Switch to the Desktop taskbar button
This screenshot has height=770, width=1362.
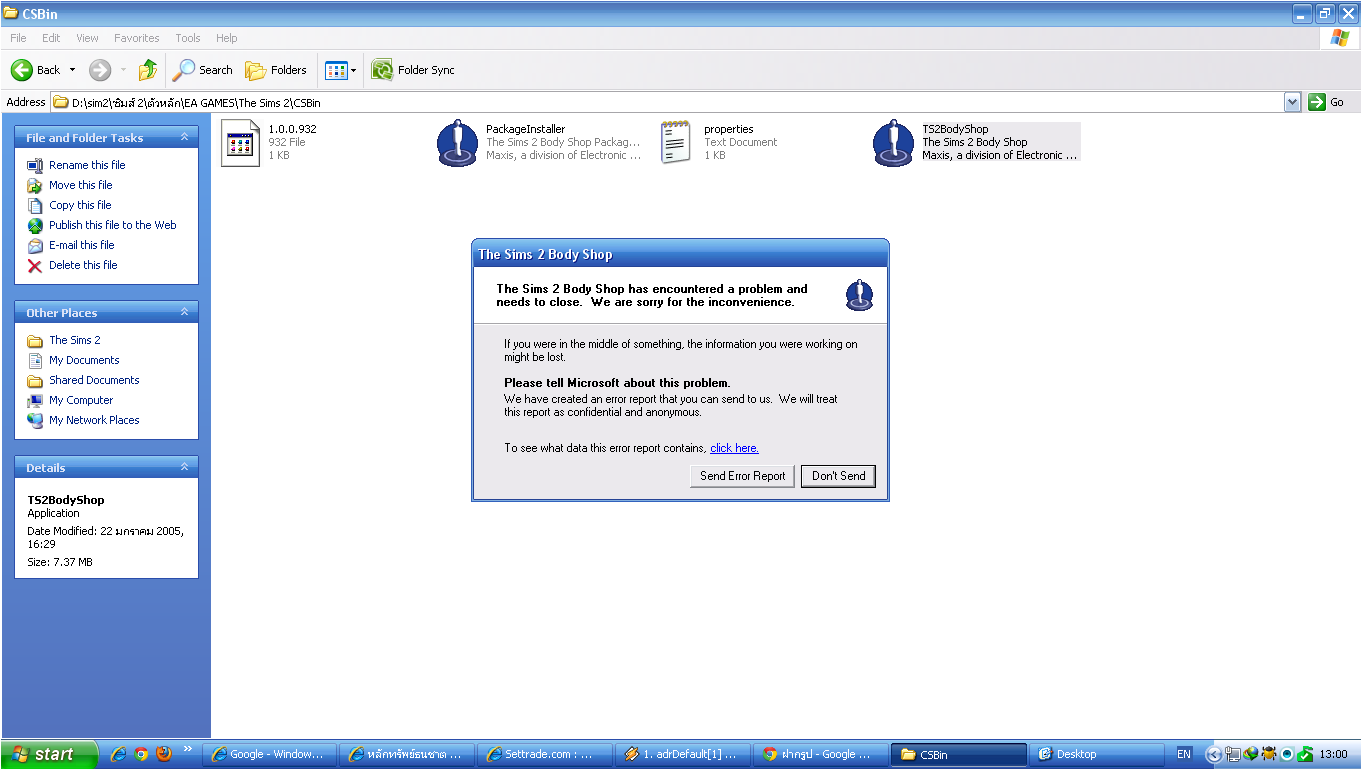pos(1096,755)
